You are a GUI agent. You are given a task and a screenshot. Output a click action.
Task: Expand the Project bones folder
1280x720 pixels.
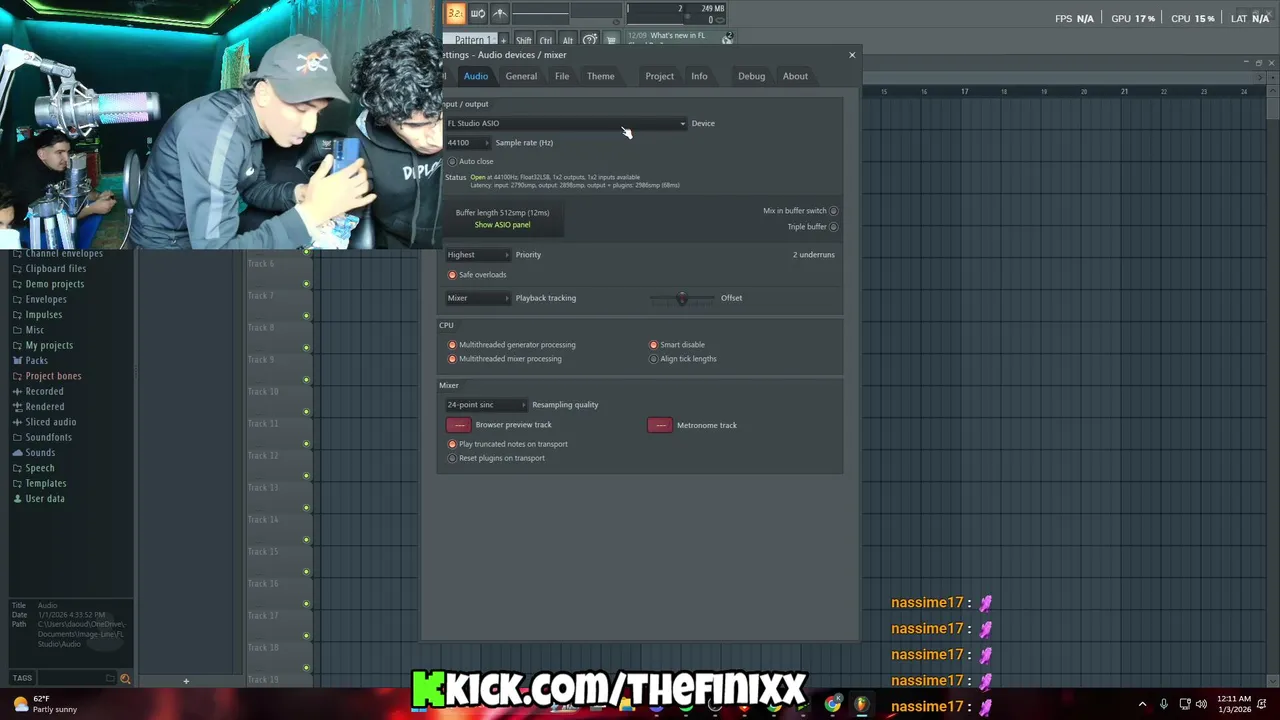pos(47,376)
